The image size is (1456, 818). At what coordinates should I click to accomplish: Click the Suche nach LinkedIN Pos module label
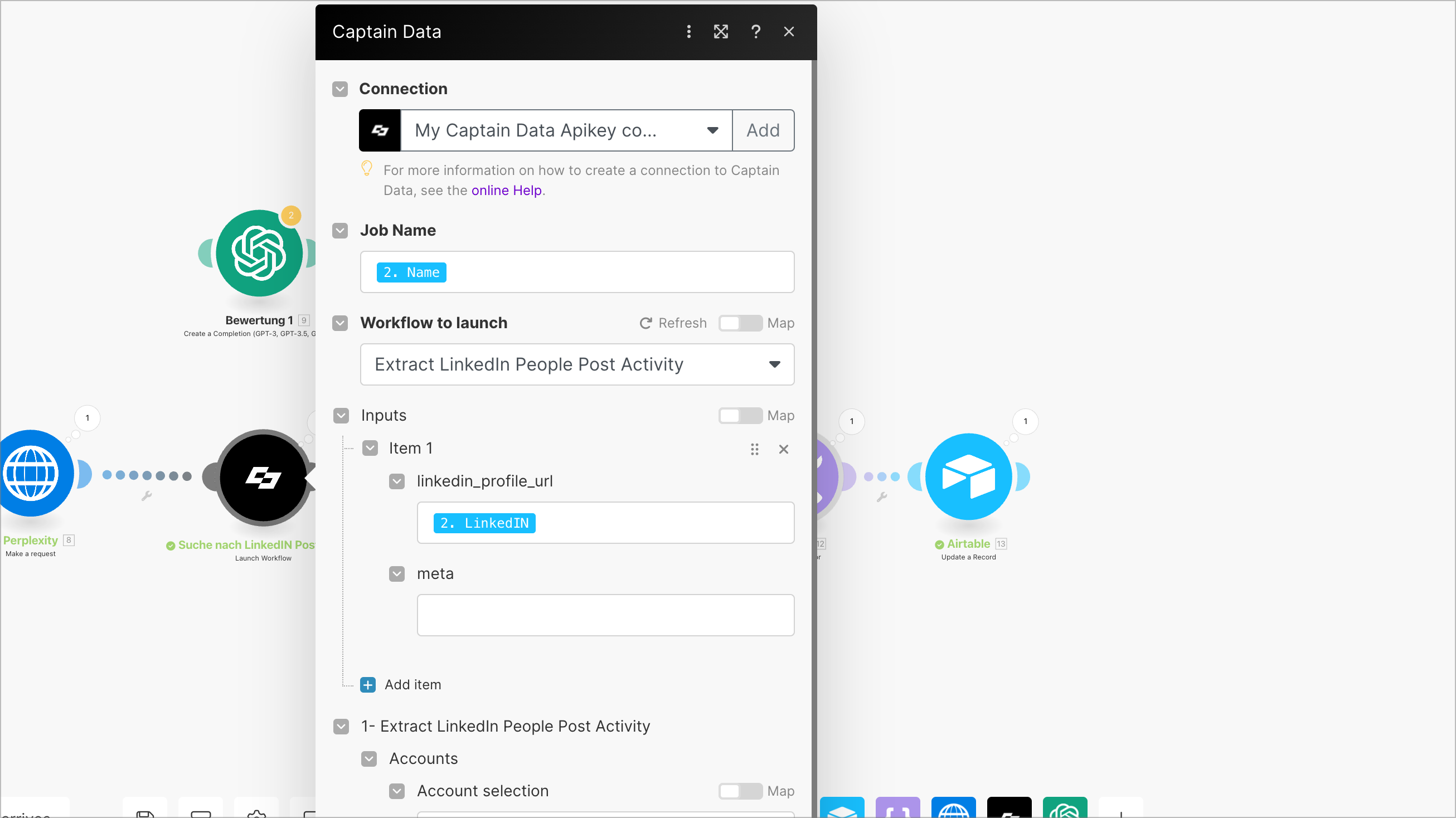pos(246,545)
